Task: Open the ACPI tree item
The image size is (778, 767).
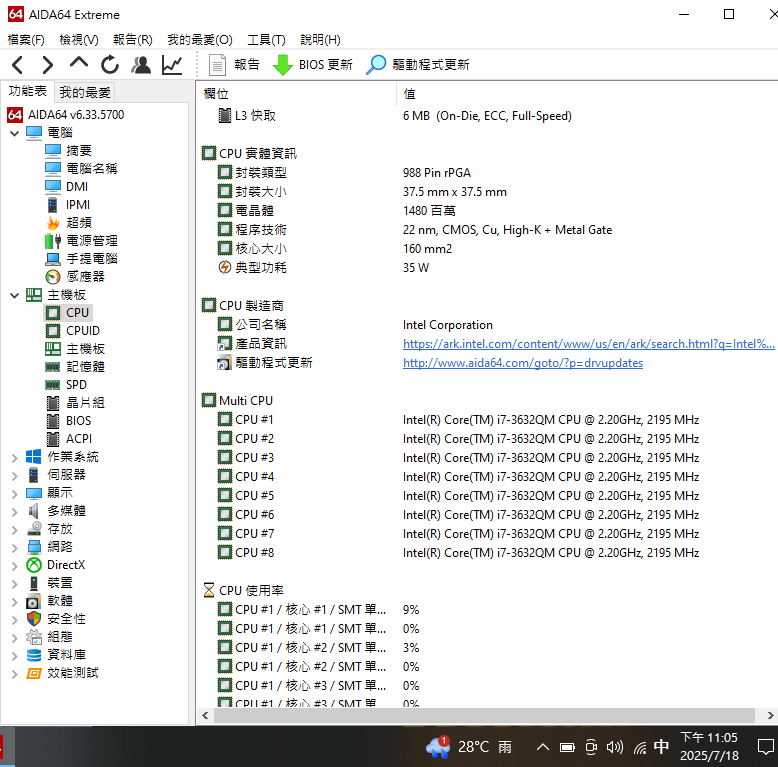Action: 79,439
